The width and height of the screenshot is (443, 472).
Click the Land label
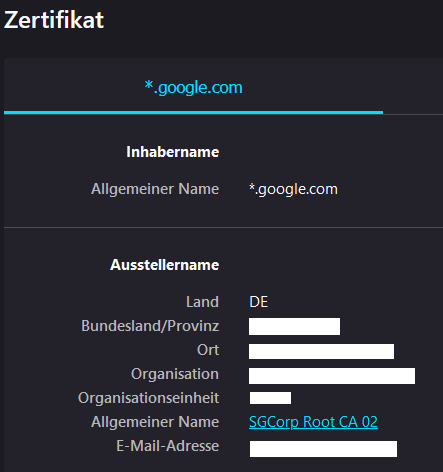[202, 302]
